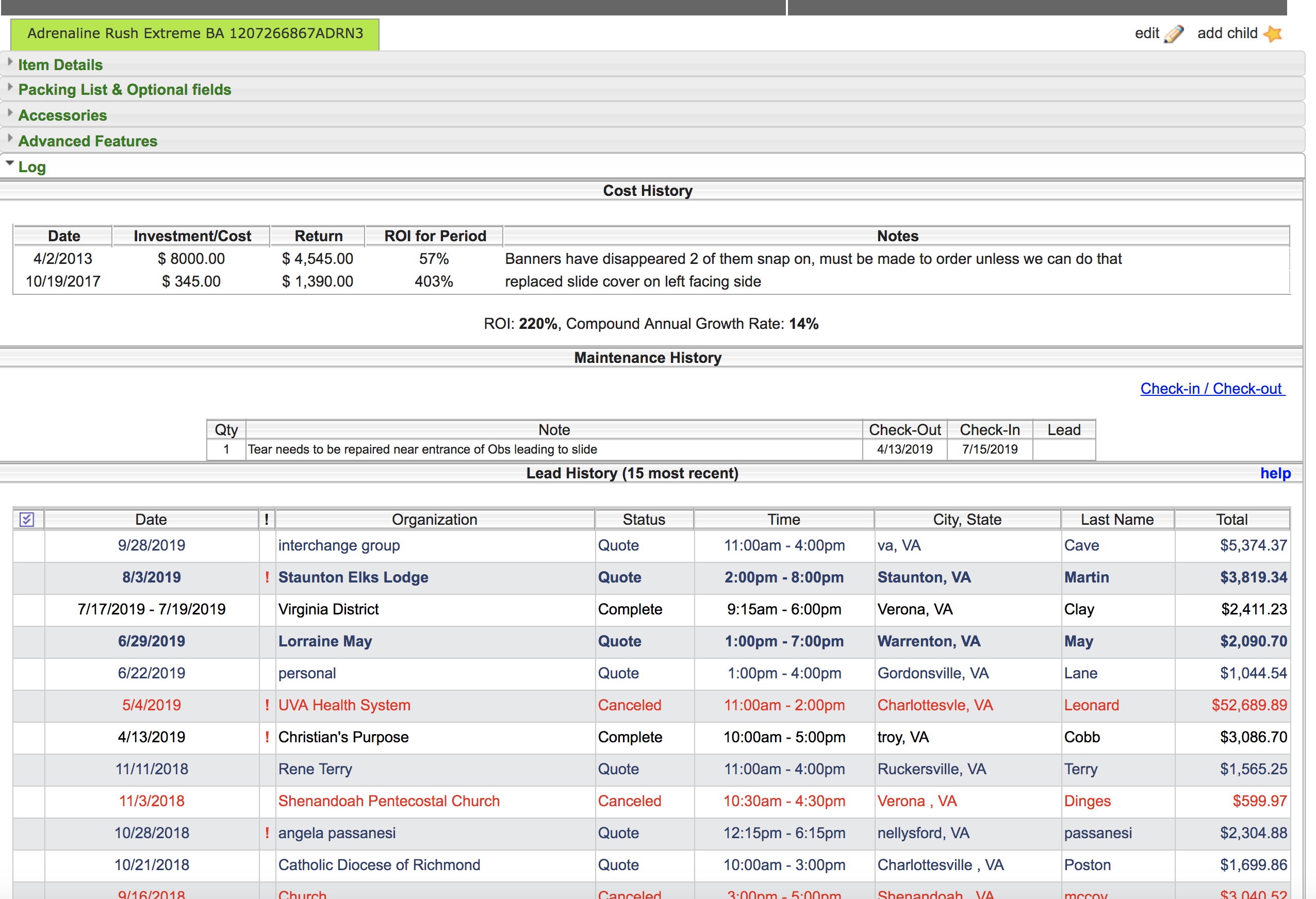The image size is (1316, 899).
Task: Open the interchange group lead
Action: pos(339,546)
